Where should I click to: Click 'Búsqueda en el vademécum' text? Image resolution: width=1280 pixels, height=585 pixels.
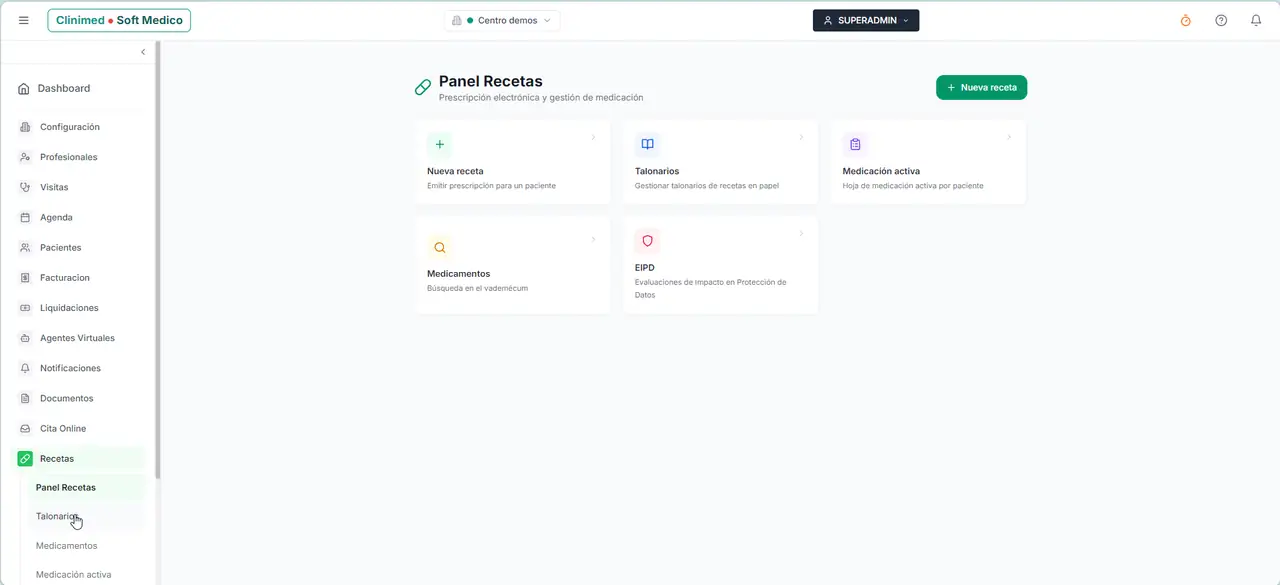477,288
